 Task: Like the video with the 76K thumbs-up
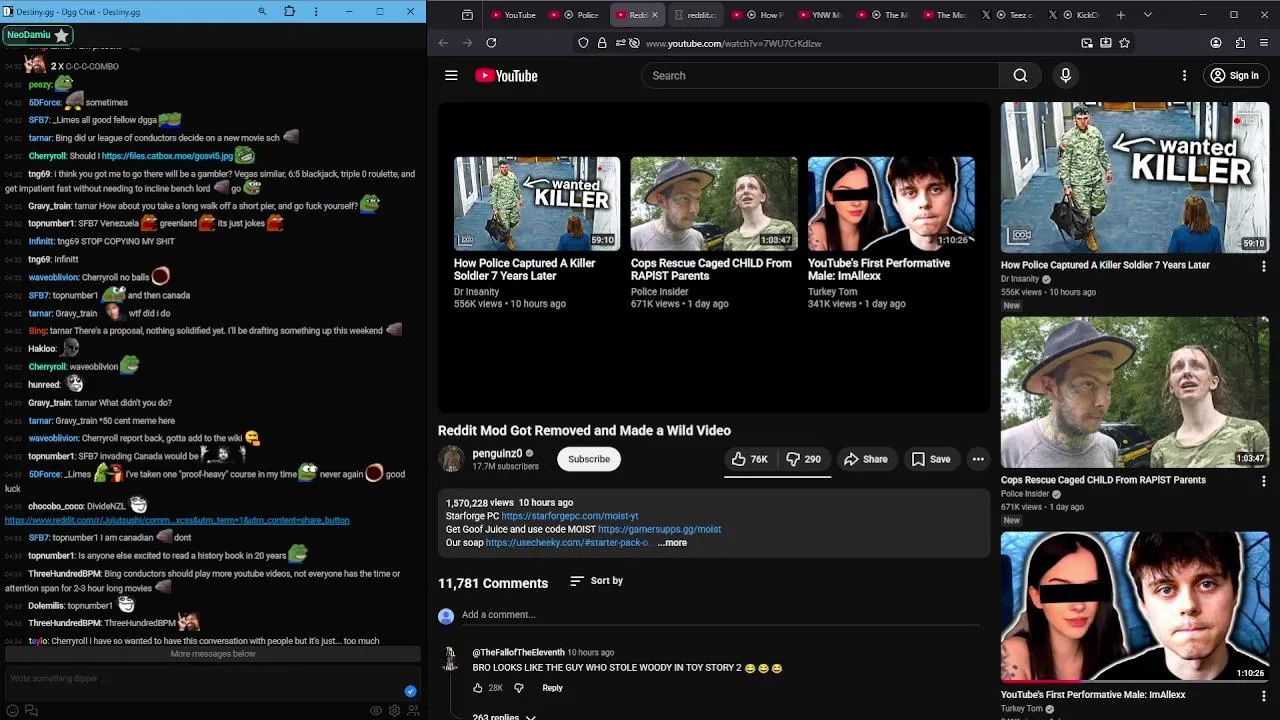tap(749, 459)
